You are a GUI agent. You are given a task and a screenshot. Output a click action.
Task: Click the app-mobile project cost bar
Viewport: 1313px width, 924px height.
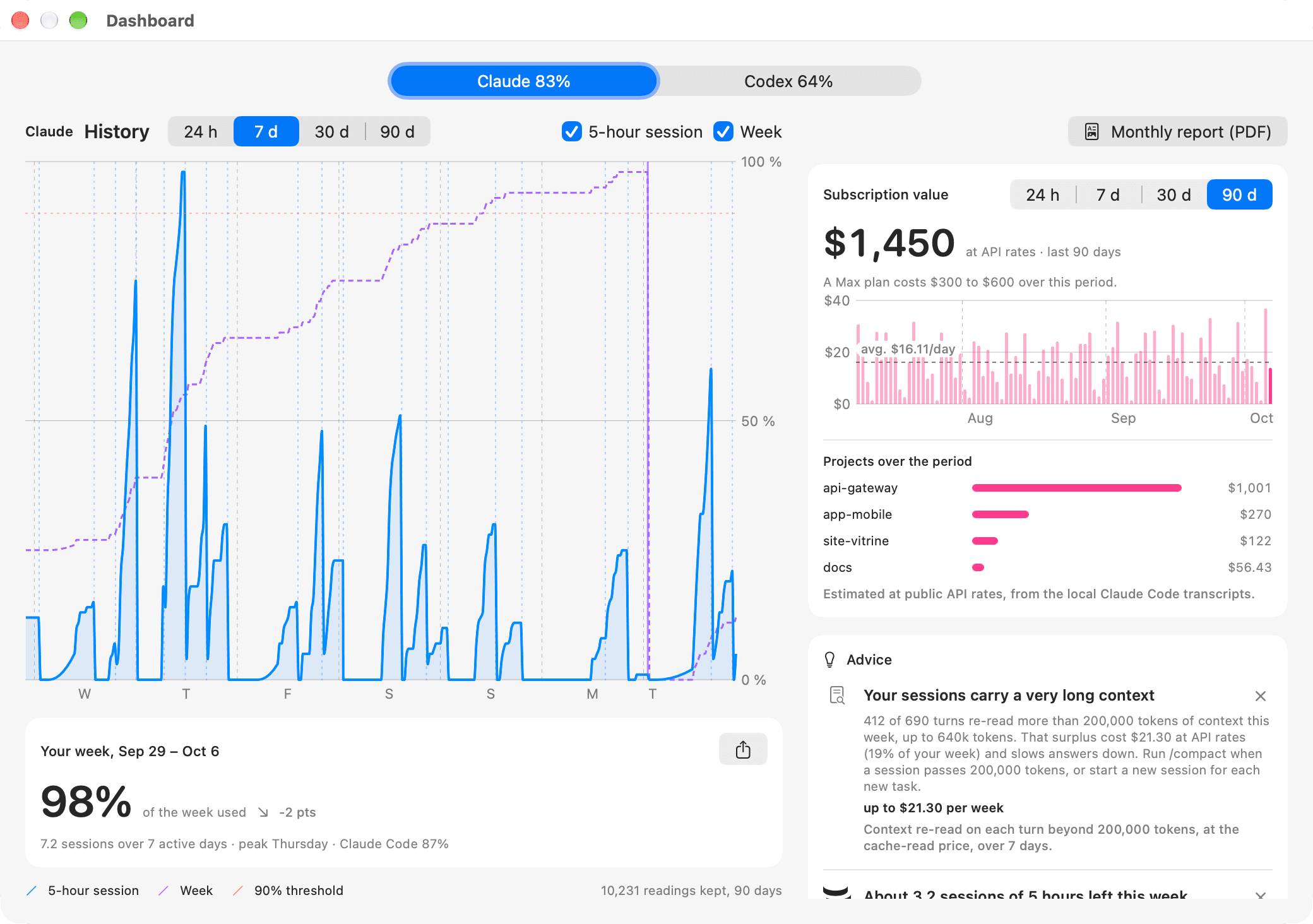(1001, 514)
